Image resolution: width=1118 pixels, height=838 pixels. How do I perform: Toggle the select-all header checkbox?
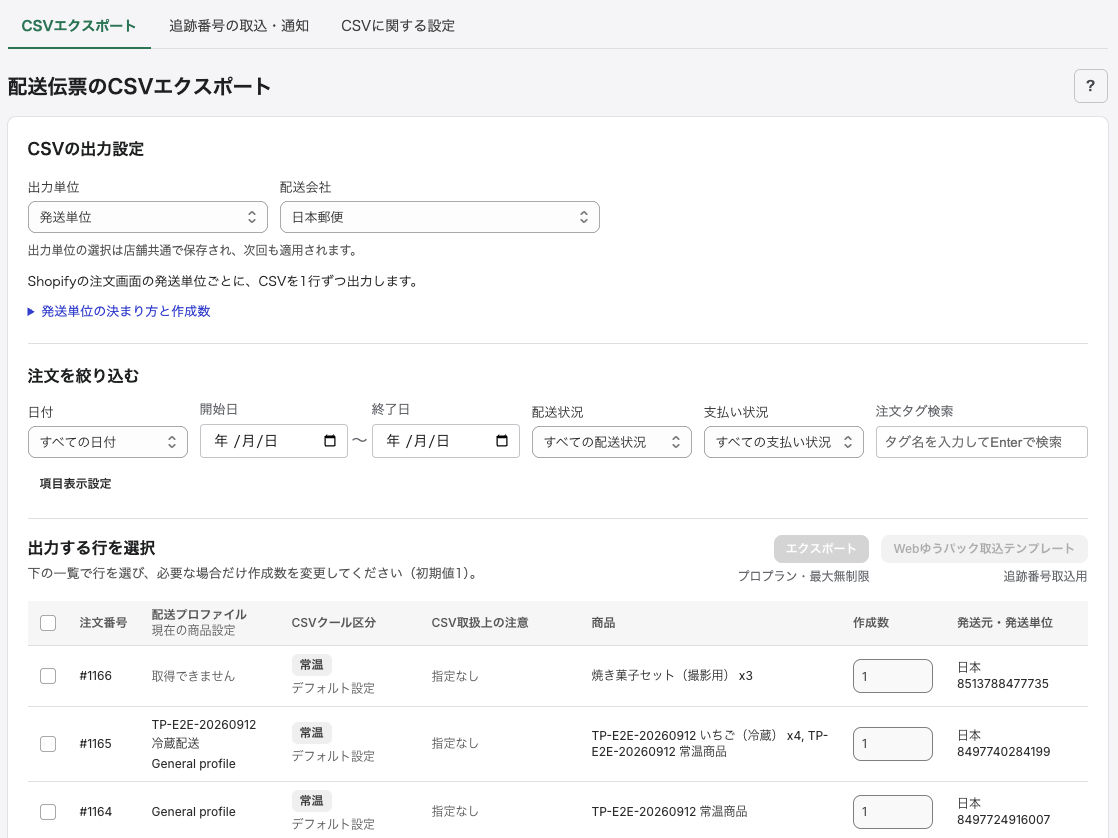click(x=48, y=623)
